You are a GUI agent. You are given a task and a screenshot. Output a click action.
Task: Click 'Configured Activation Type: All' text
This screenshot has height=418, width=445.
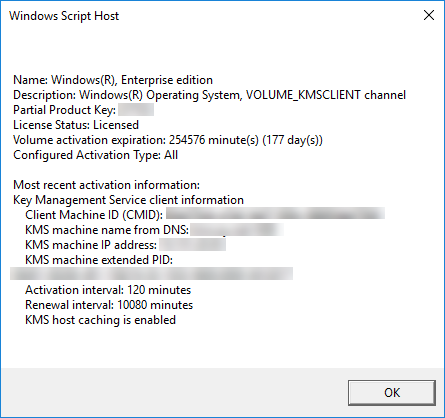pyautogui.click(x=95, y=155)
